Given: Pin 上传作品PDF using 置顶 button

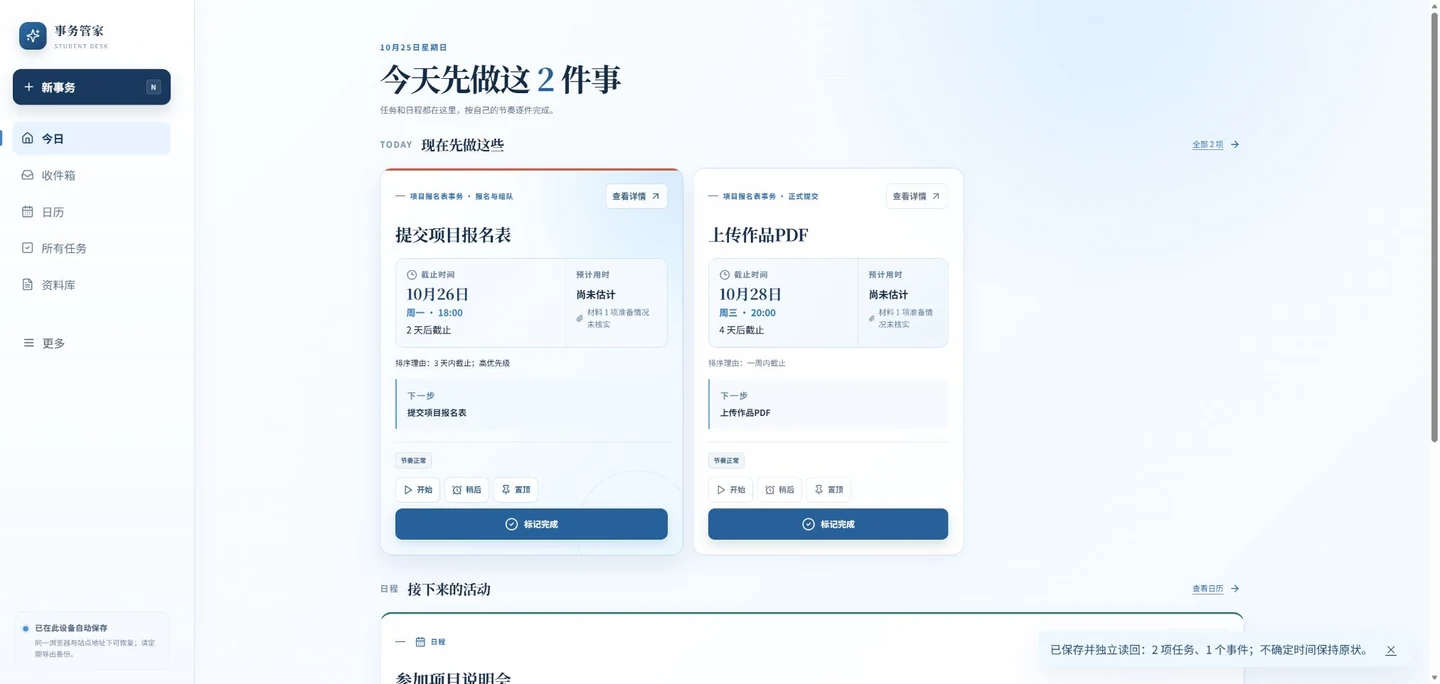Looking at the screenshot, I should (828, 489).
